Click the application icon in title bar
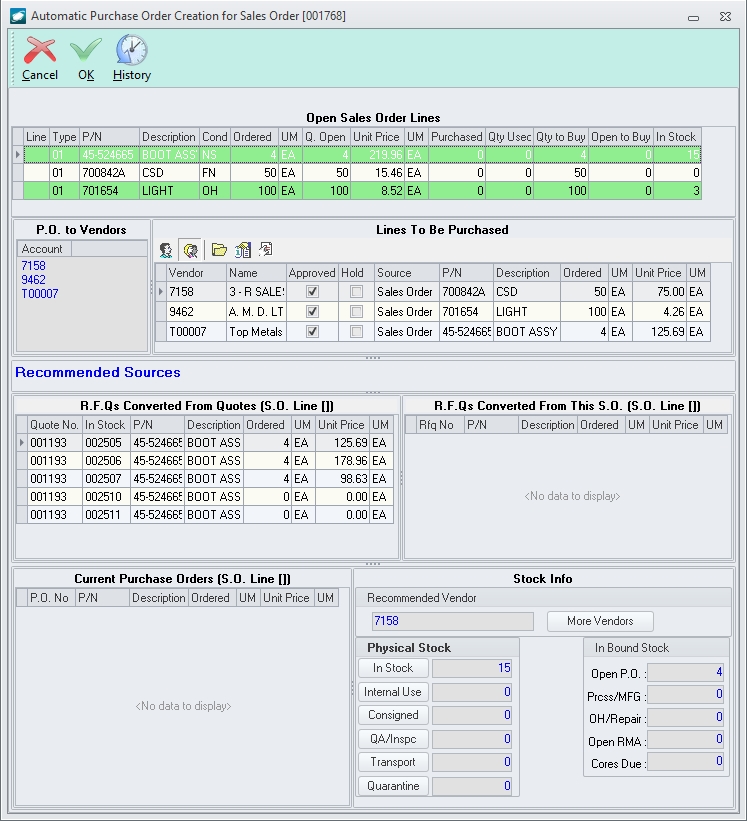The image size is (747, 821). (18, 16)
